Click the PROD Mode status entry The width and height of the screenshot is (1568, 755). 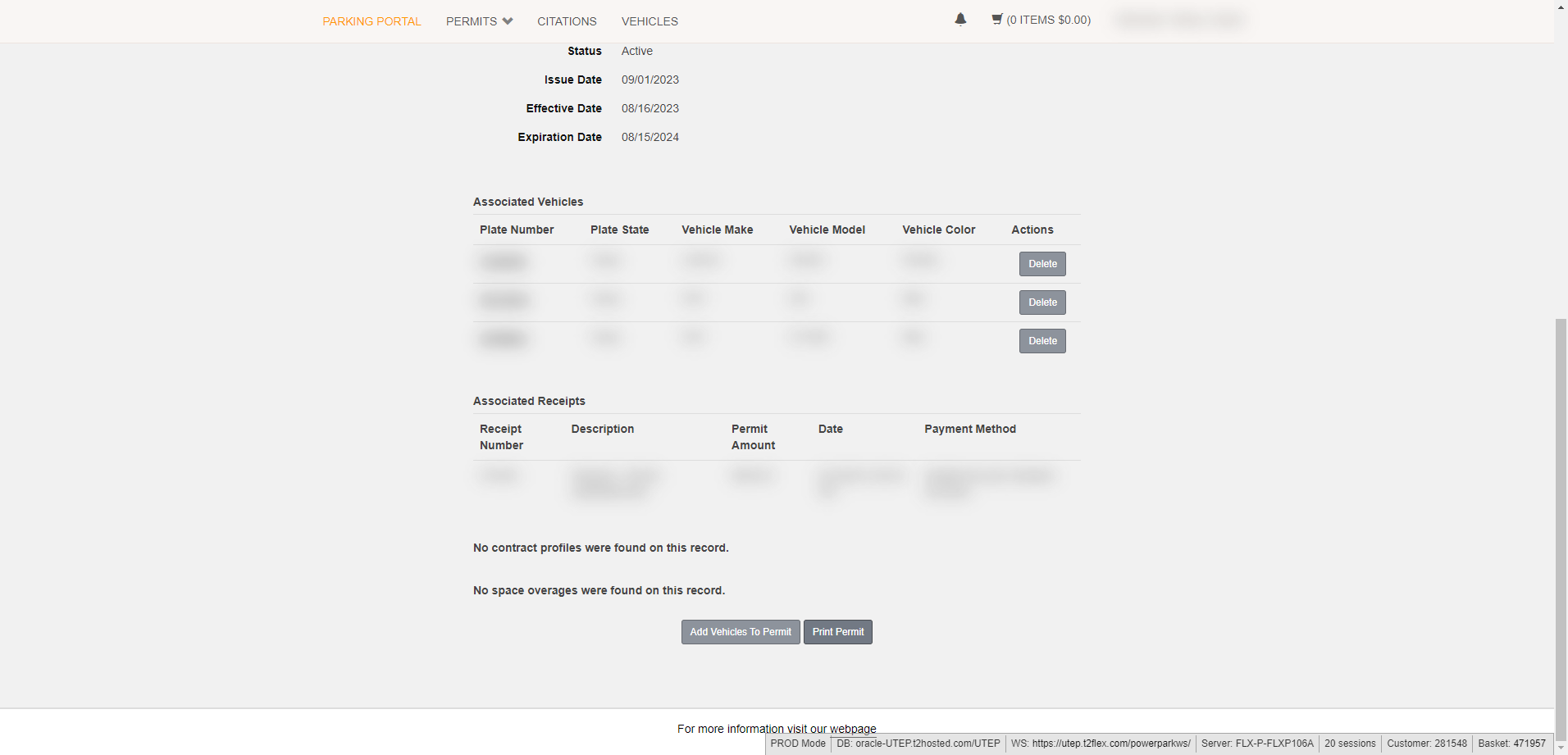click(798, 744)
